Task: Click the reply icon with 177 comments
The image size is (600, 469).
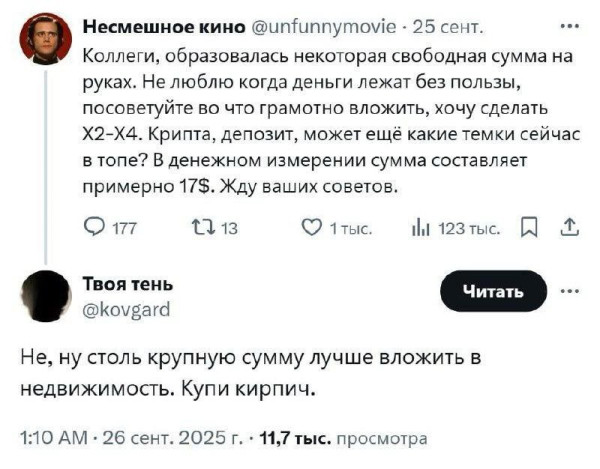Action: coord(93,228)
